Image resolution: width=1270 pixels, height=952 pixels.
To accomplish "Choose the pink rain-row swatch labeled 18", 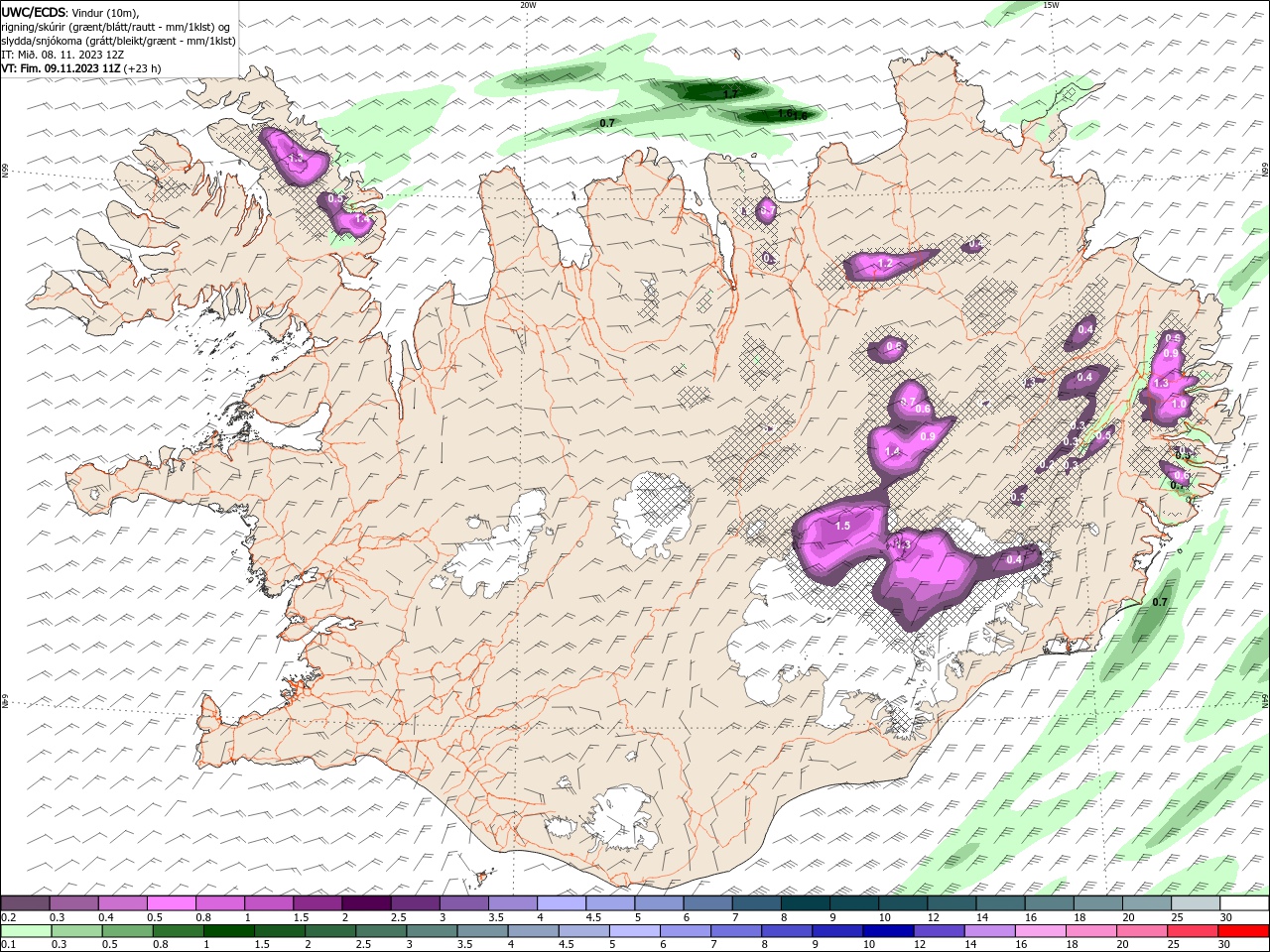I will [1089, 931].
